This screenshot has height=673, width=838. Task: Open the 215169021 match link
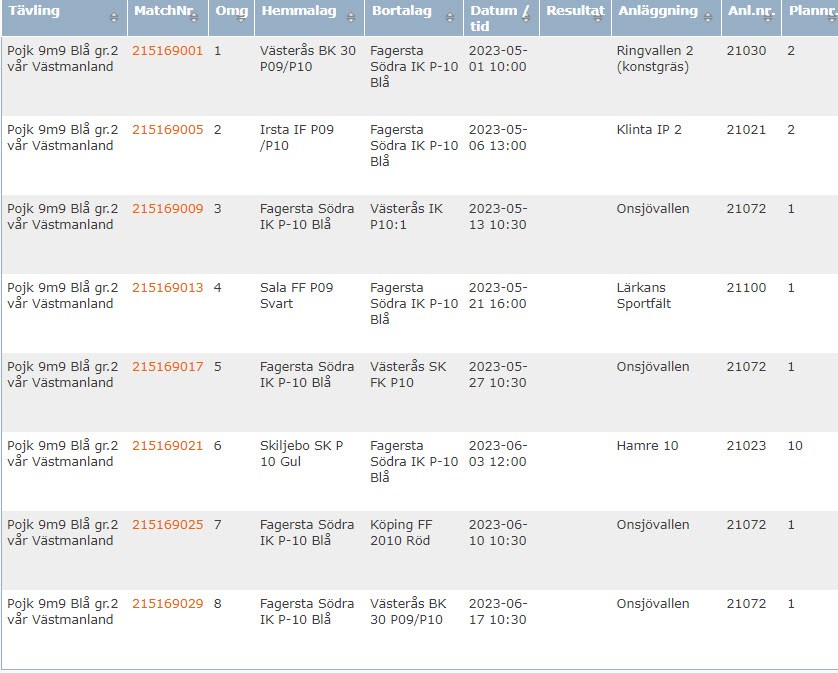click(x=167, y=446)
